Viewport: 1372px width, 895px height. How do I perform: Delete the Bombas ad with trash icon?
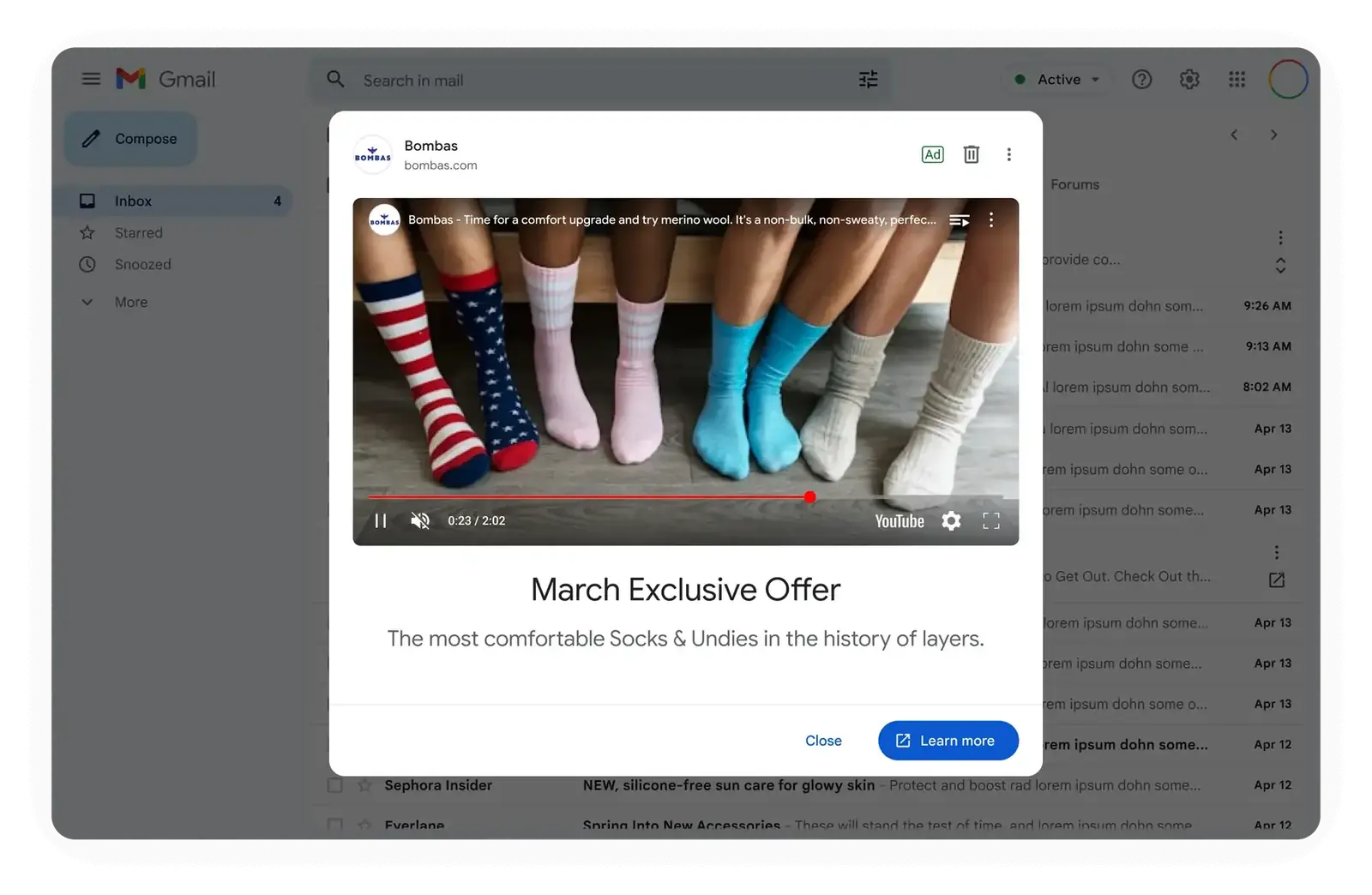971,154
